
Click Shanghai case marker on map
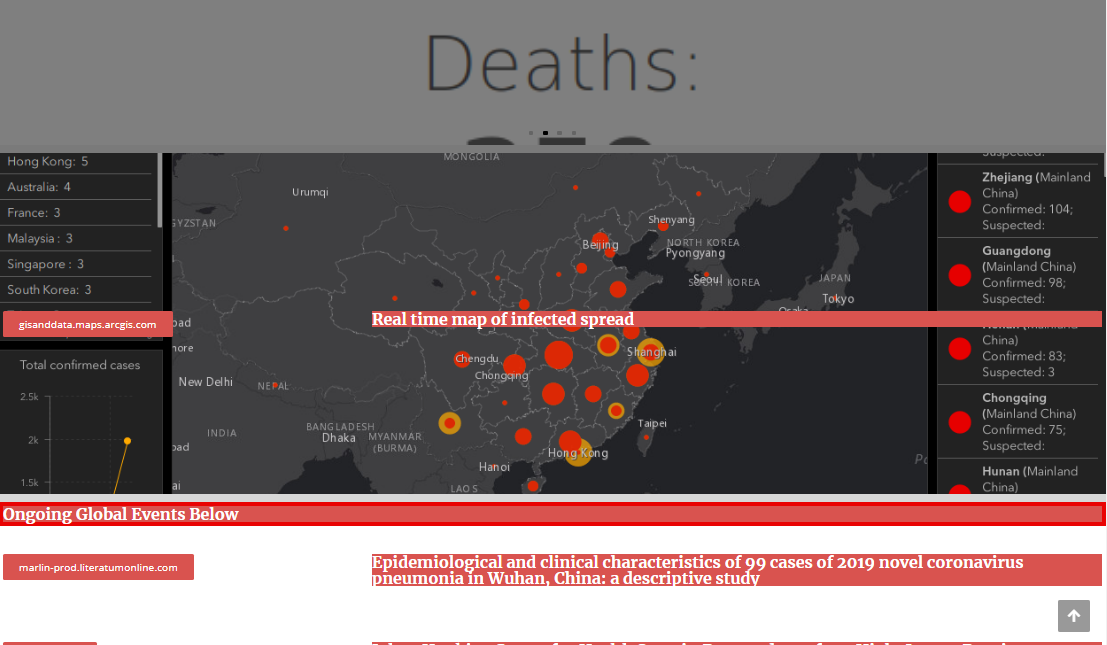tap(650, 352)
